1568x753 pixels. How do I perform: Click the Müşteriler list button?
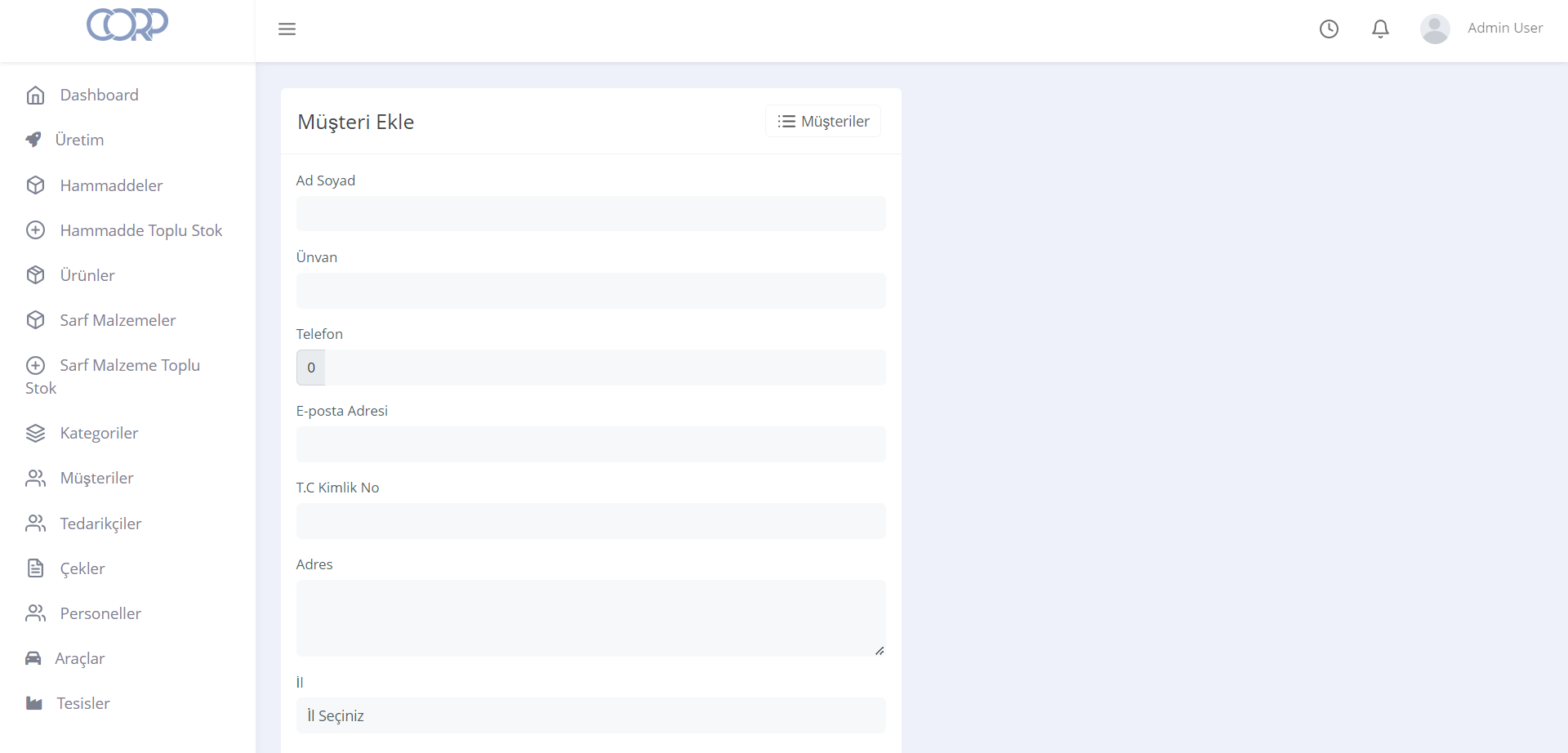pos(823,122)
